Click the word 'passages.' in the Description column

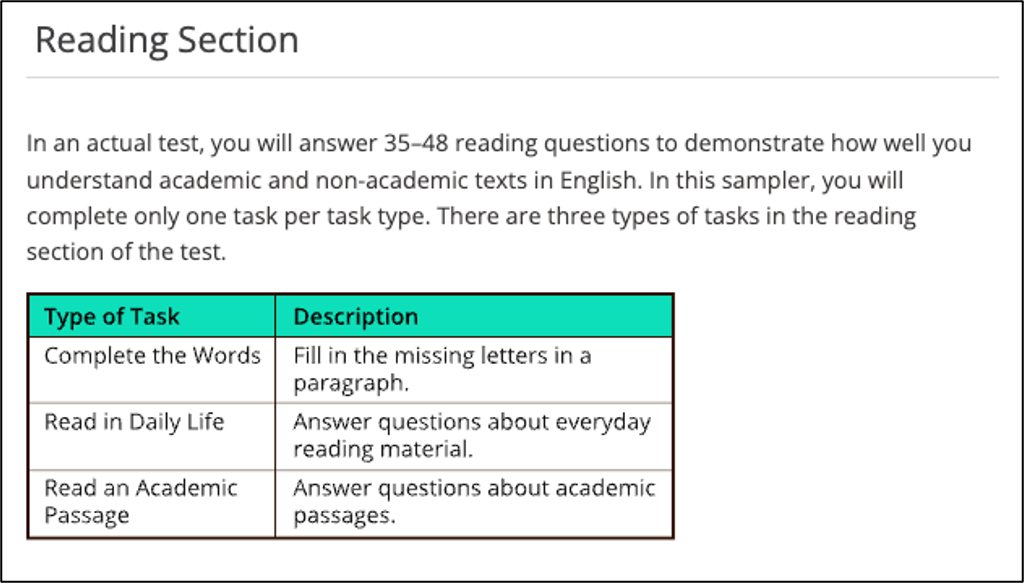pyautogui.click(x=345, y=516)
